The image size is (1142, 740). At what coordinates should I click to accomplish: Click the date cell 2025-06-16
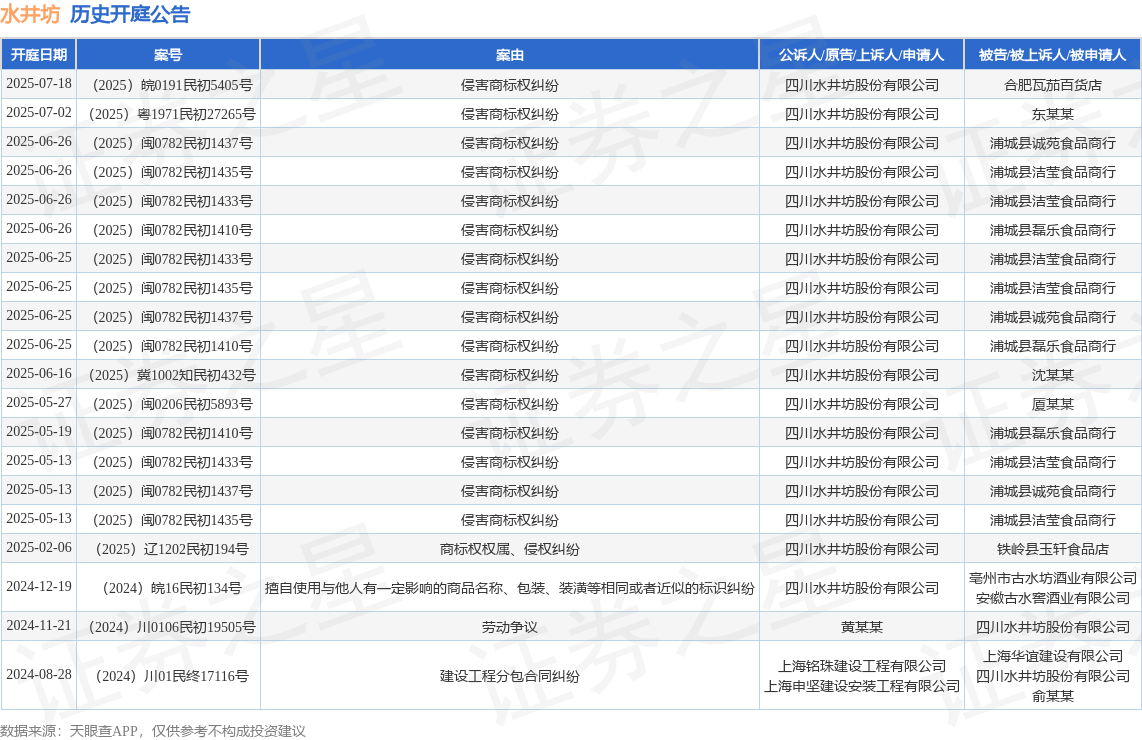(x=39, y=374)
